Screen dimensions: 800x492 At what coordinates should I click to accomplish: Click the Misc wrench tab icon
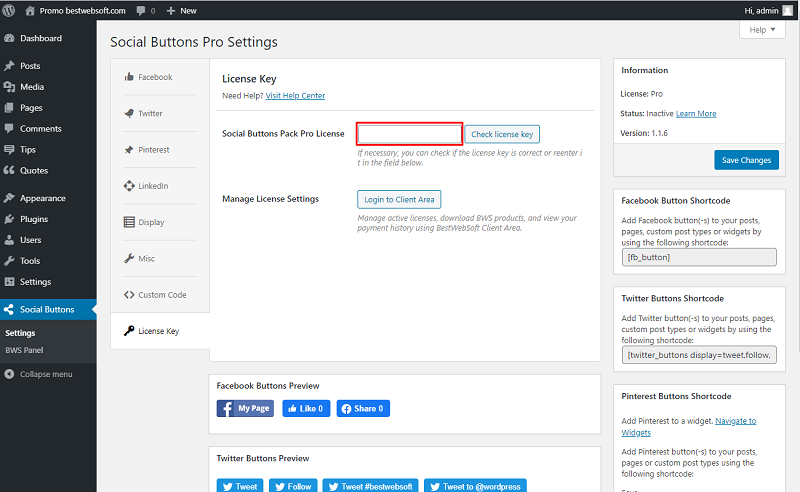pyautogui.click(x=129, y=258)
